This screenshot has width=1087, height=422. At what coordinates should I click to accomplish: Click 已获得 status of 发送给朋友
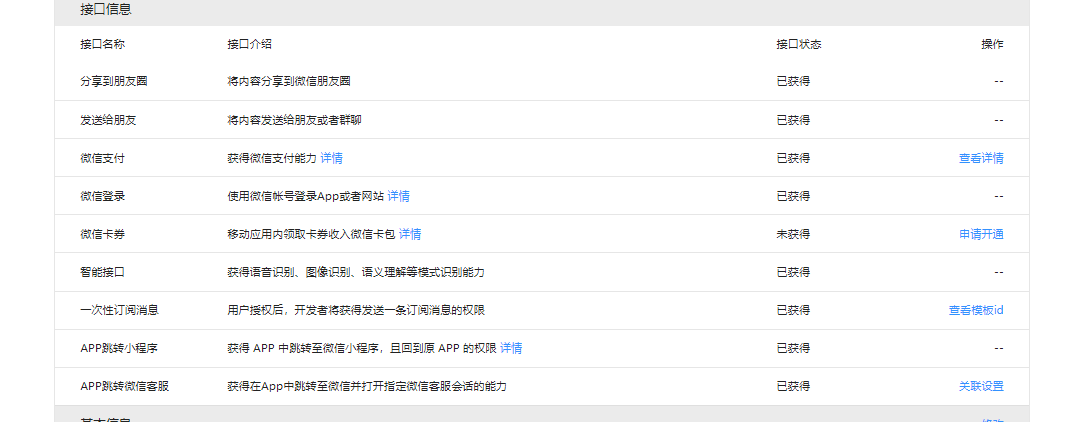click(x=793, y=120)
